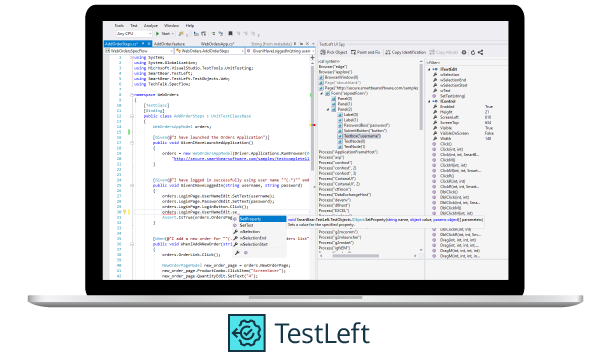Click the object tree vertical scrollbar thumb
The image size is (601, 364).
tap(421, 98)
